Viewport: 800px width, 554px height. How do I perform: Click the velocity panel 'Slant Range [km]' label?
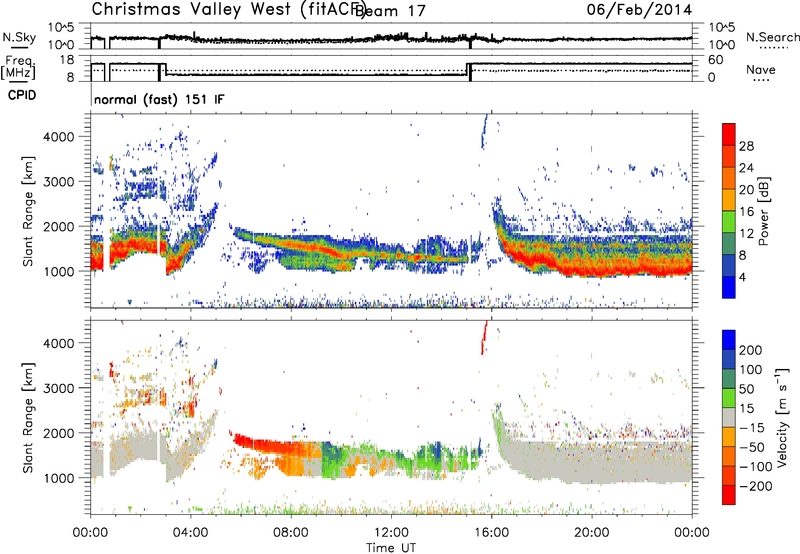(x=28, y=417)
